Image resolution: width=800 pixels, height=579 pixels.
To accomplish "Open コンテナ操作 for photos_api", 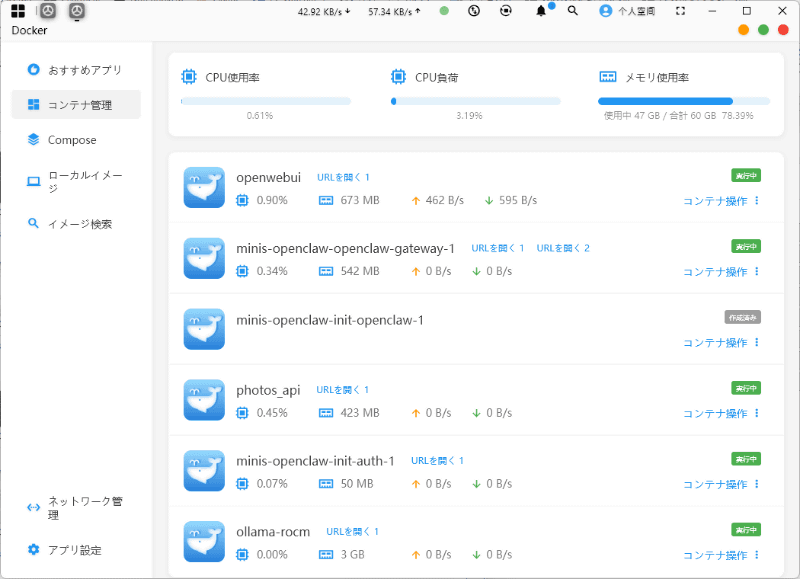I will tap(720, 414).
